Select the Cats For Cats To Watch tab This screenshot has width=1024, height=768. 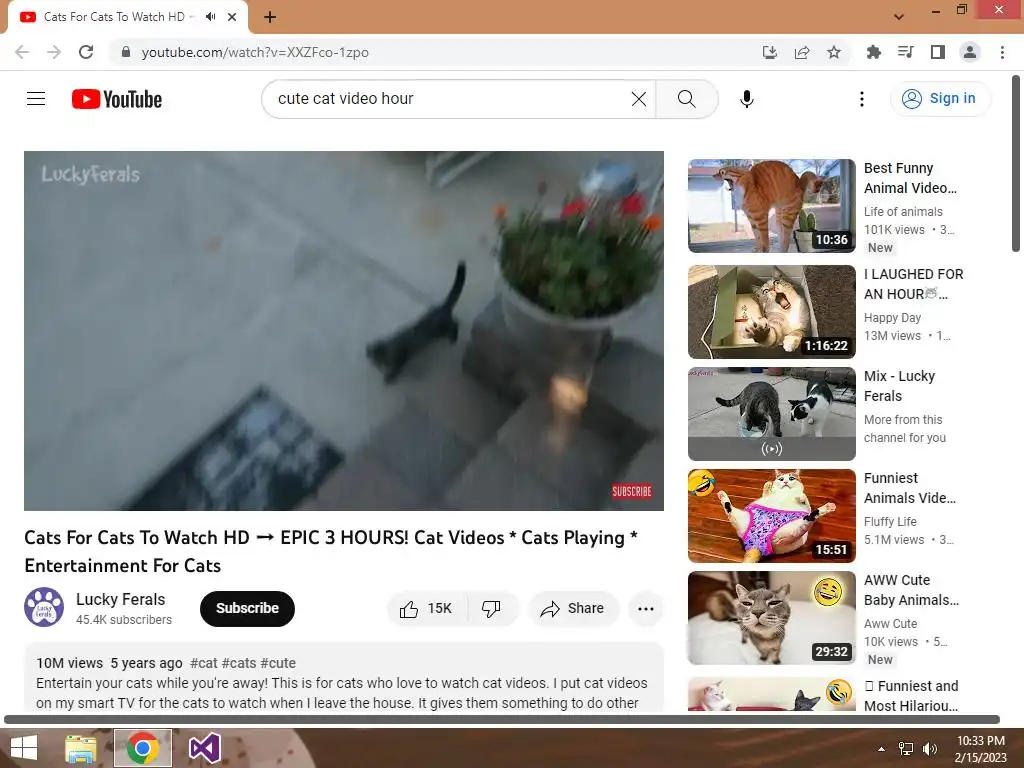128,17
